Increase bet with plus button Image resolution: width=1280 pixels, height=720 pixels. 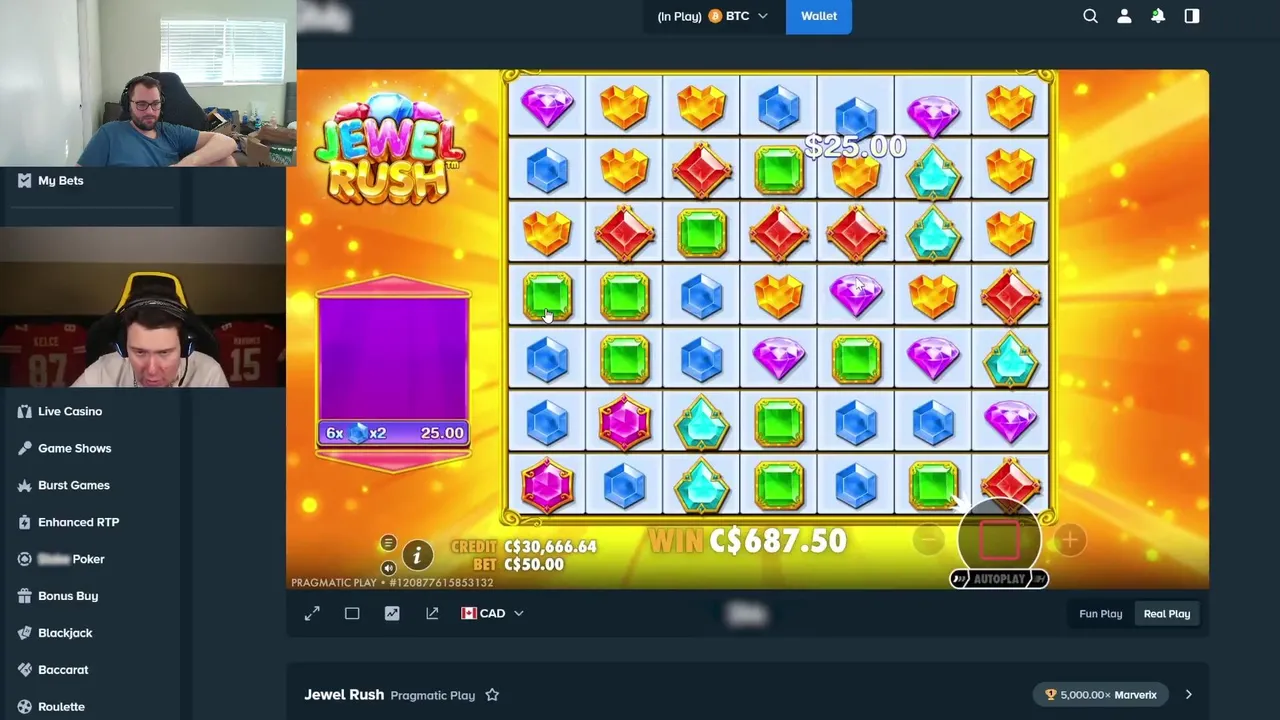tap(1069, 541)
